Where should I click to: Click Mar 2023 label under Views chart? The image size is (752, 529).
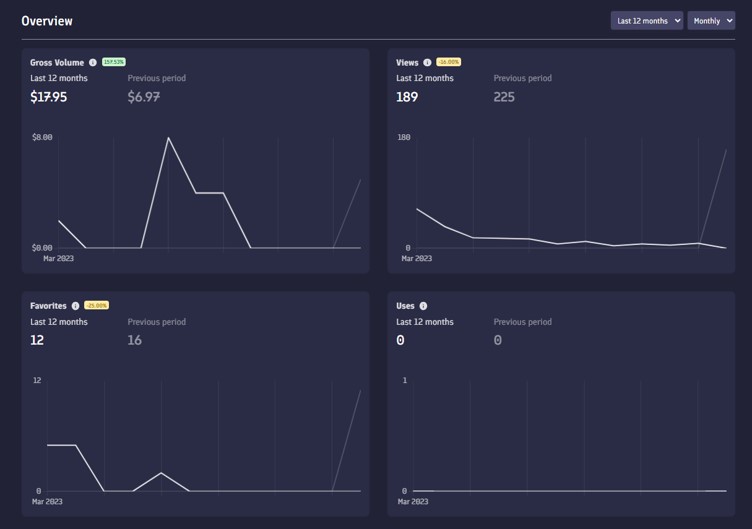[x=416, y=258]
